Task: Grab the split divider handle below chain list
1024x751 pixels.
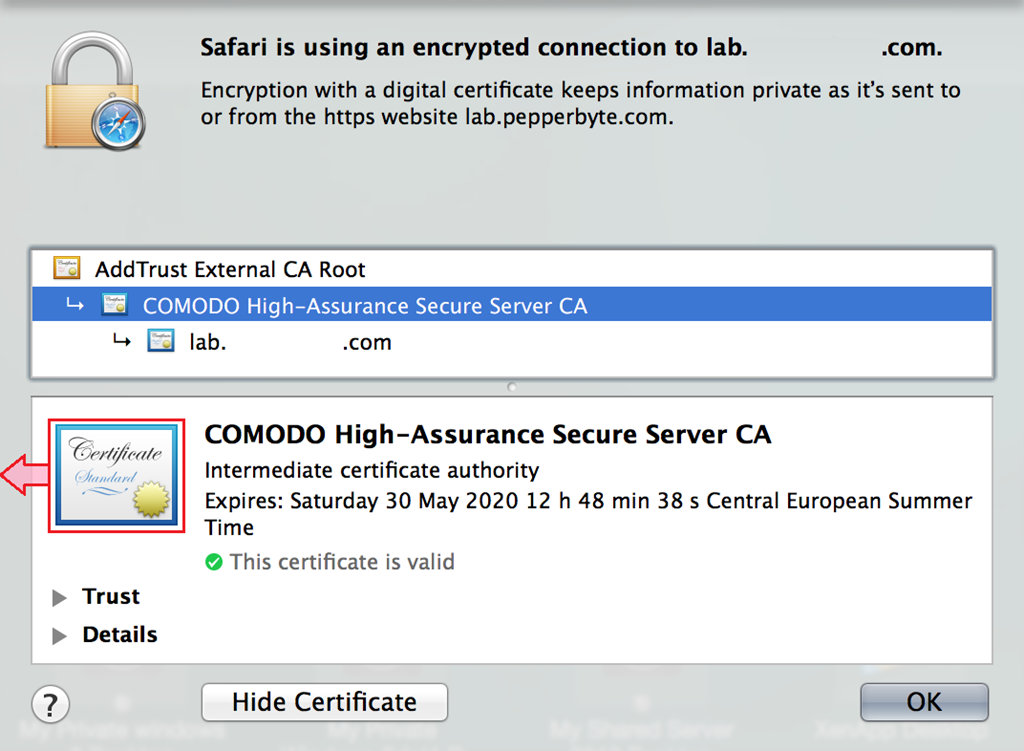Action: pyautogui.click(x=512, y=386)
